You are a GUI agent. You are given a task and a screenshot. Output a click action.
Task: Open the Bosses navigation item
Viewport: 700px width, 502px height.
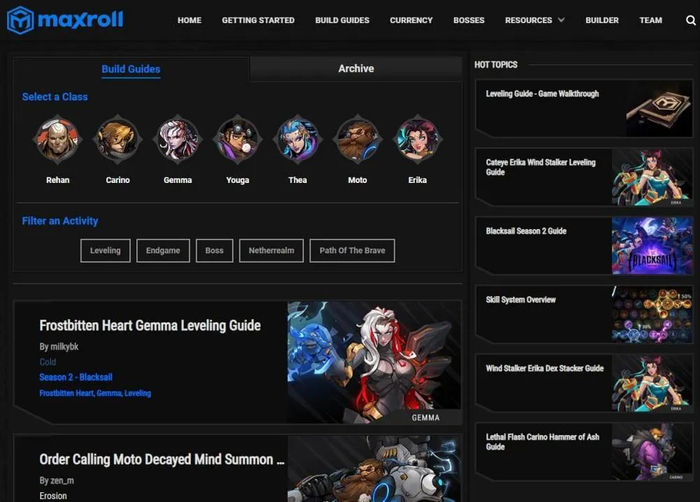(469, 20)
